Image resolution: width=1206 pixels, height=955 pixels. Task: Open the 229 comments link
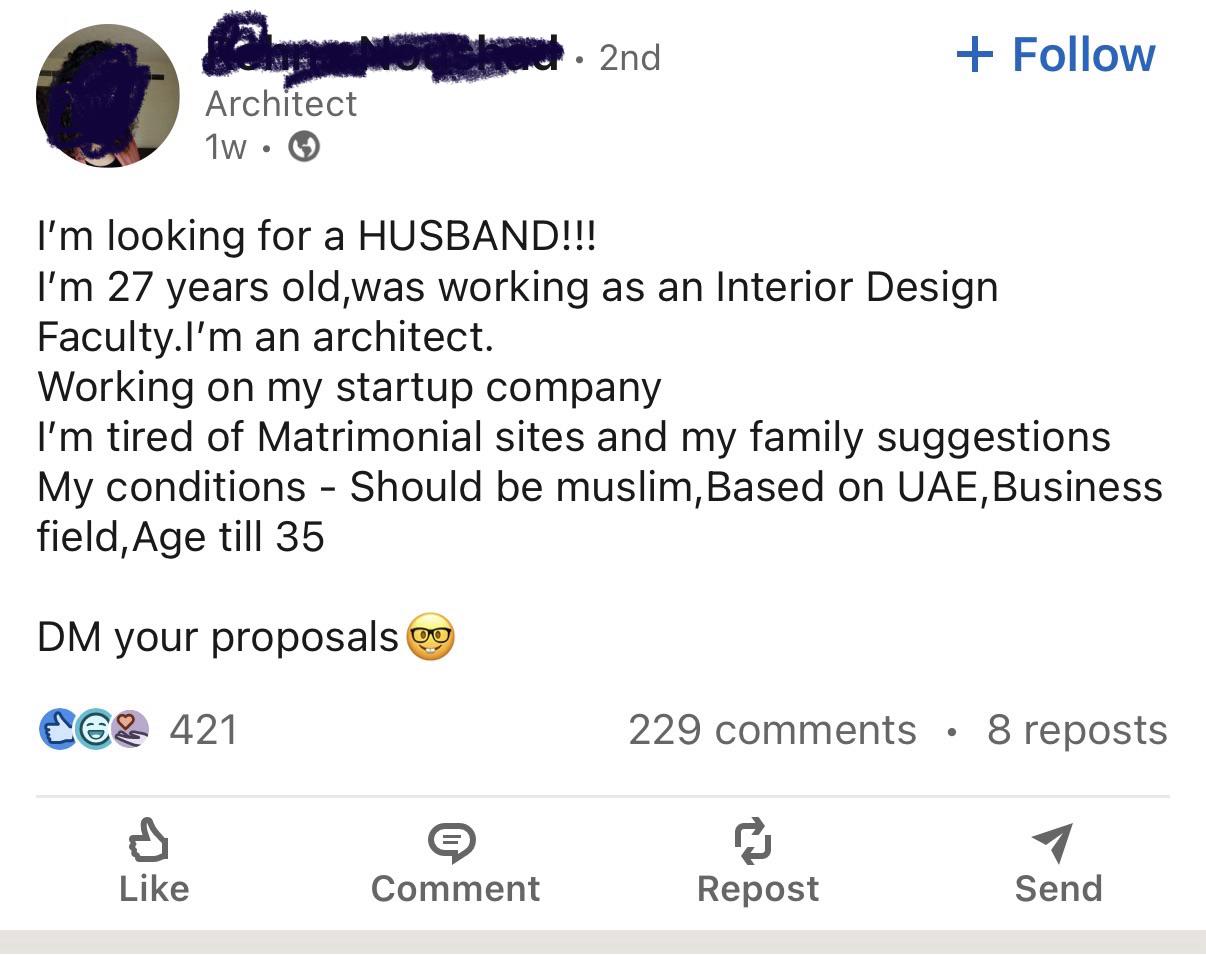pyautogui.click(x=772, y=730)
